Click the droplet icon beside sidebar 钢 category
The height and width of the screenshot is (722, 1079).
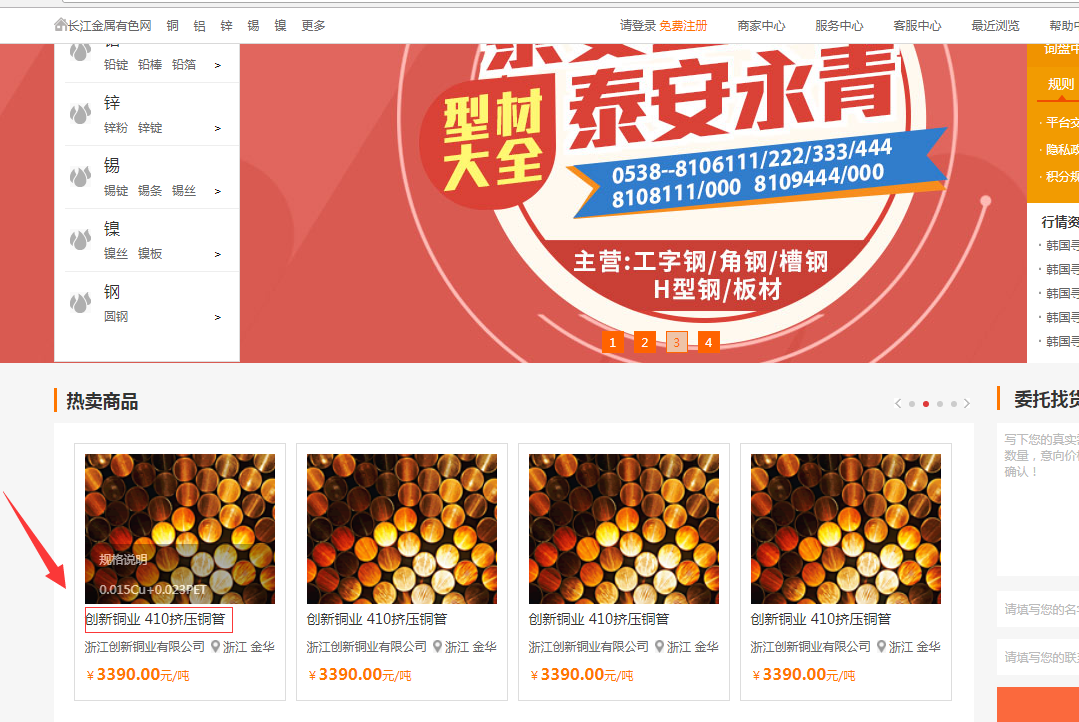[81, 303]
